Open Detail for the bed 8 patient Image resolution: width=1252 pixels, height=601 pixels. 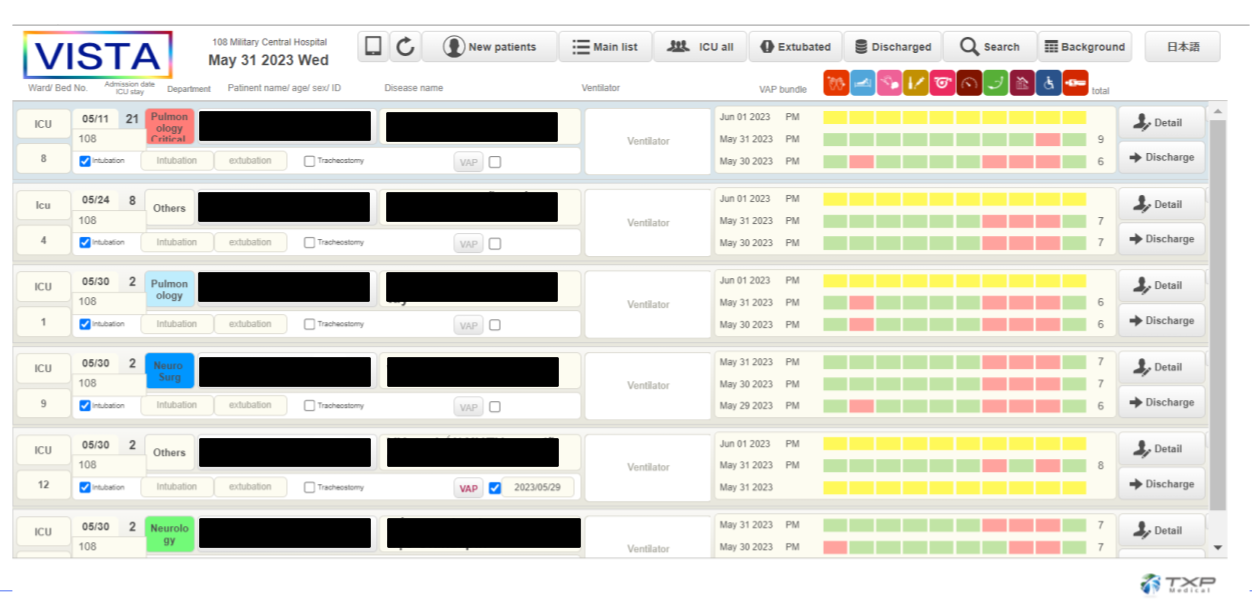point(1160,123)
